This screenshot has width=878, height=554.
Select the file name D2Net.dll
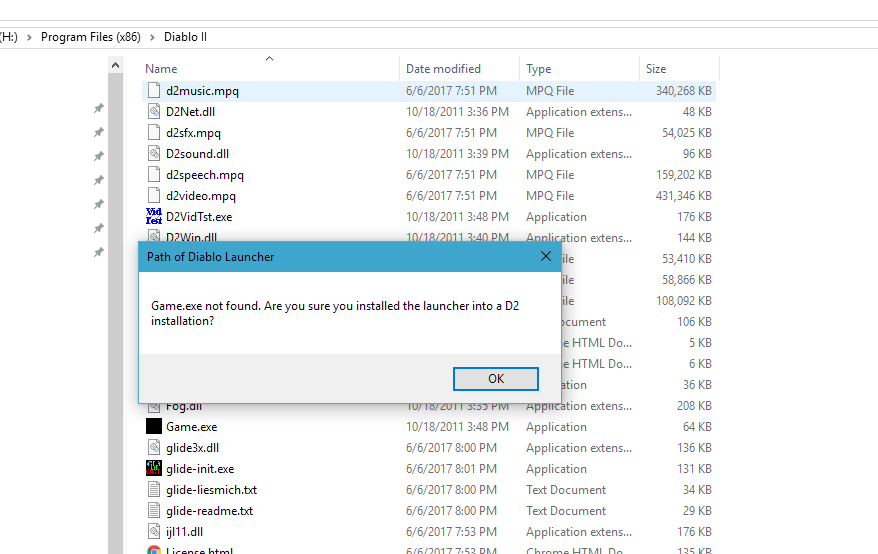pos(190,111)
